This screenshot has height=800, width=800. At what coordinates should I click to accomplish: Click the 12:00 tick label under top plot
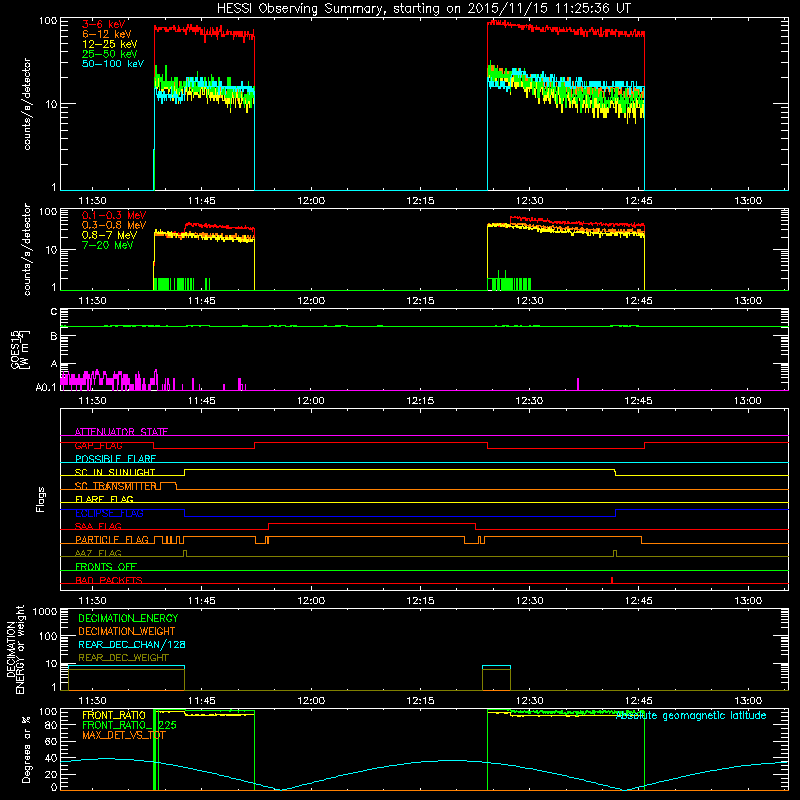pos(311,201)
